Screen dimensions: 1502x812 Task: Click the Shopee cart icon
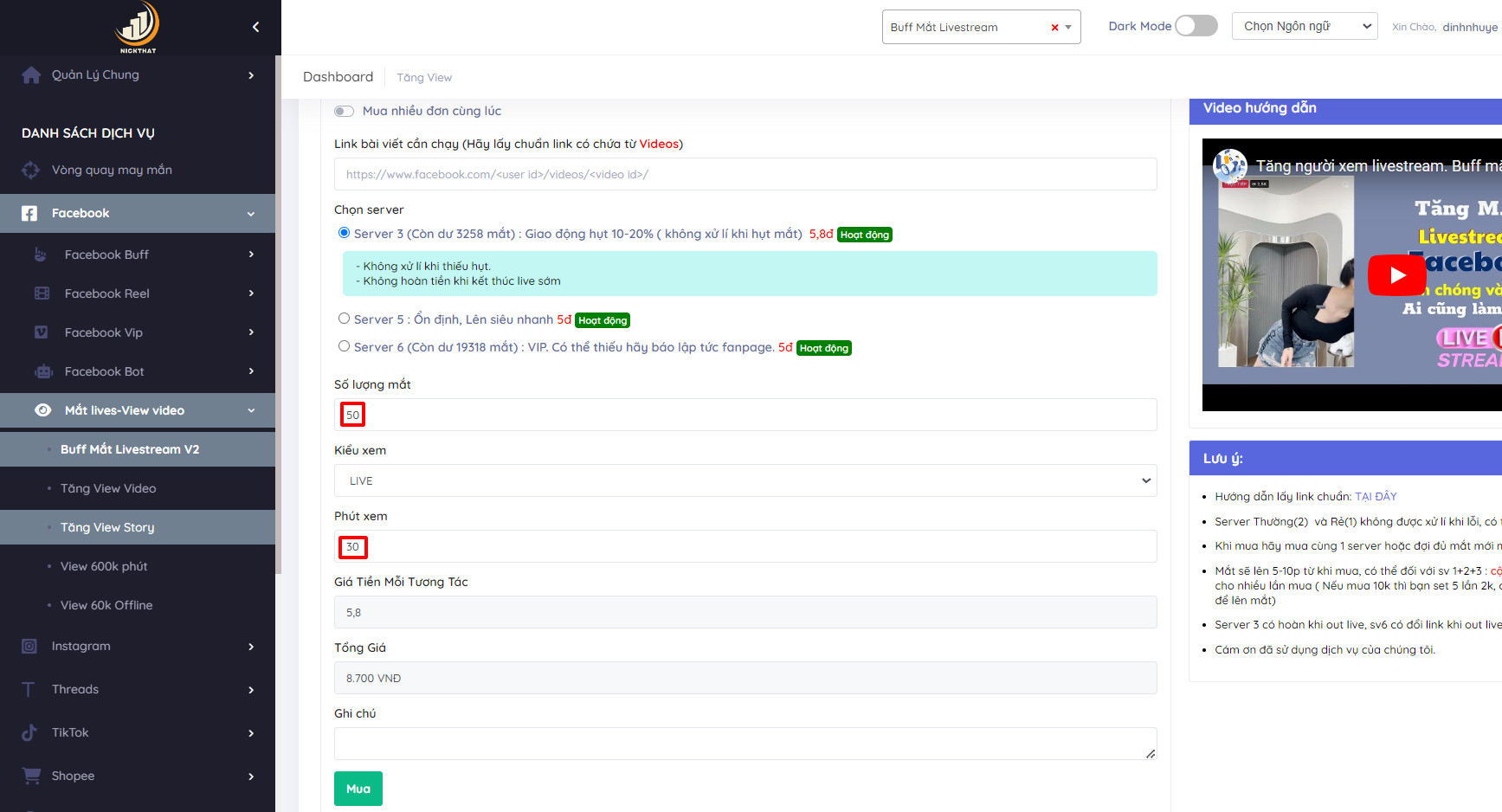coord(31,776)
